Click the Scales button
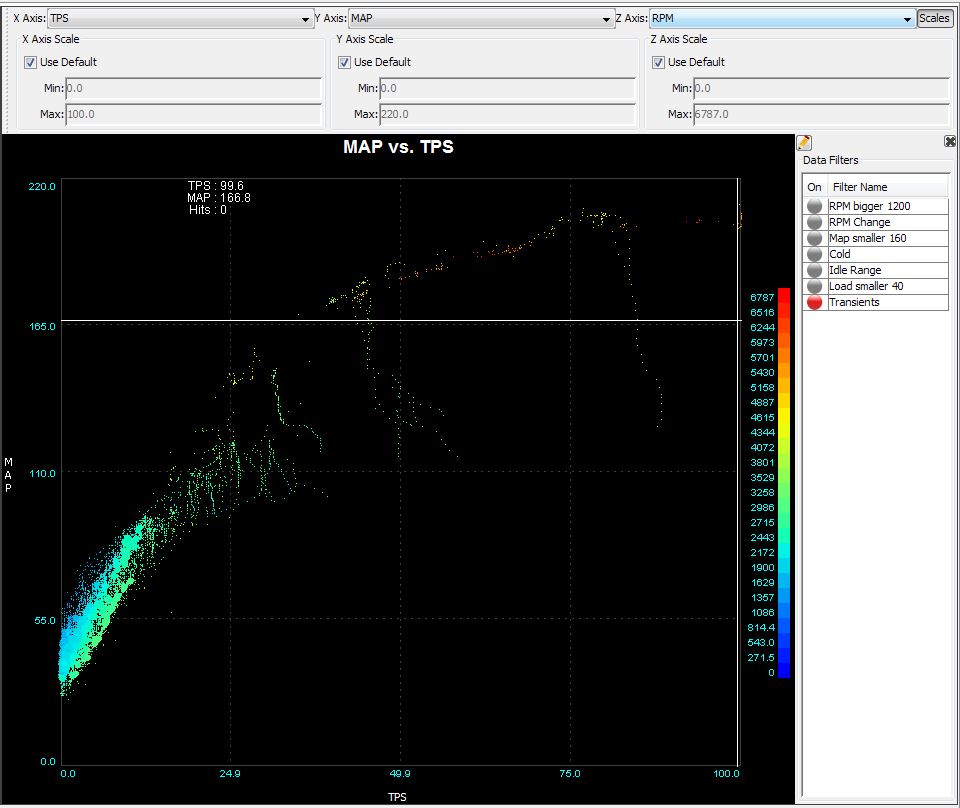 coord(934,18)
